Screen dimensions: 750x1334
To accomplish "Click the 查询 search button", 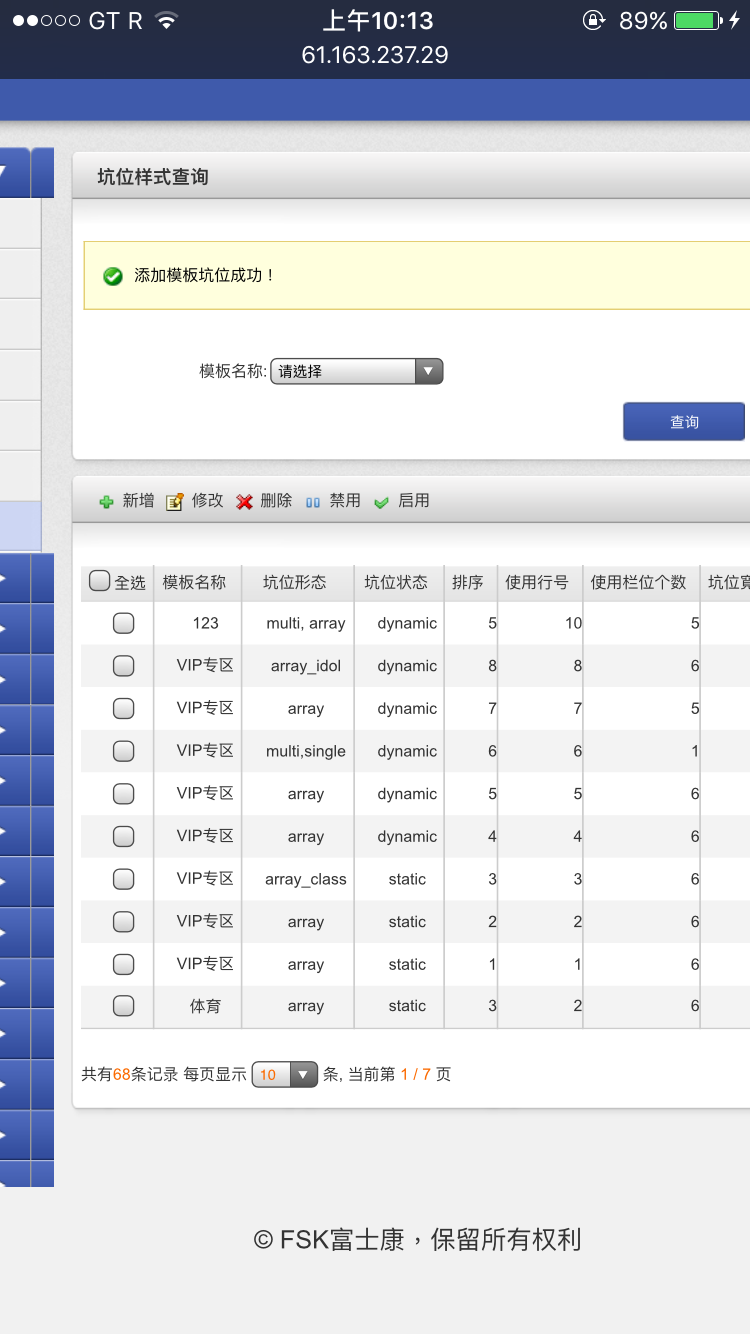I will pyautogui.click(x=684, y=422).
